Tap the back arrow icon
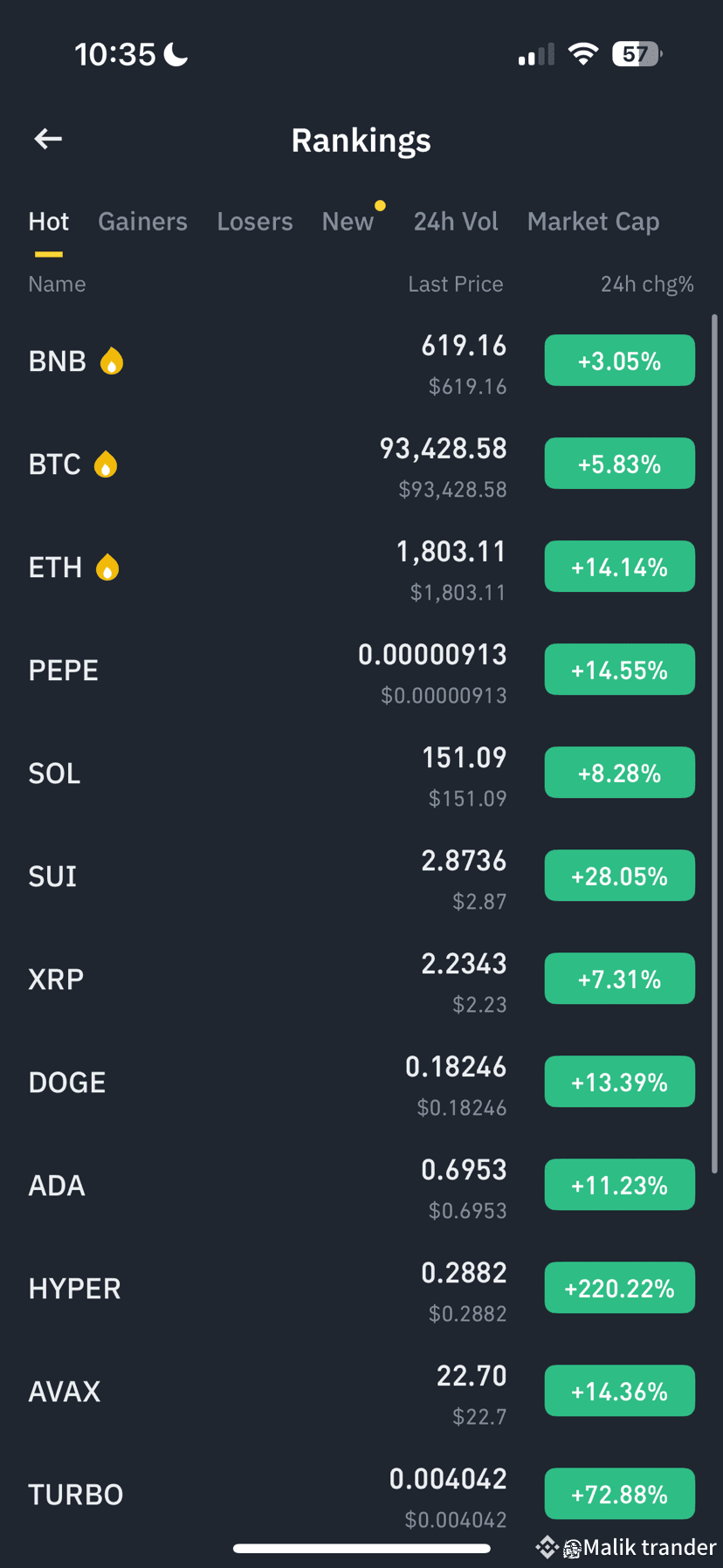 tap(48, 139)
